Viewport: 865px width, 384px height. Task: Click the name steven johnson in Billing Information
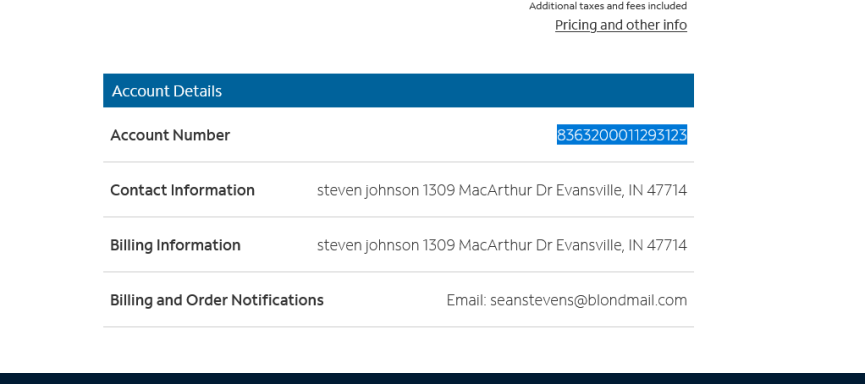(368, 245)
